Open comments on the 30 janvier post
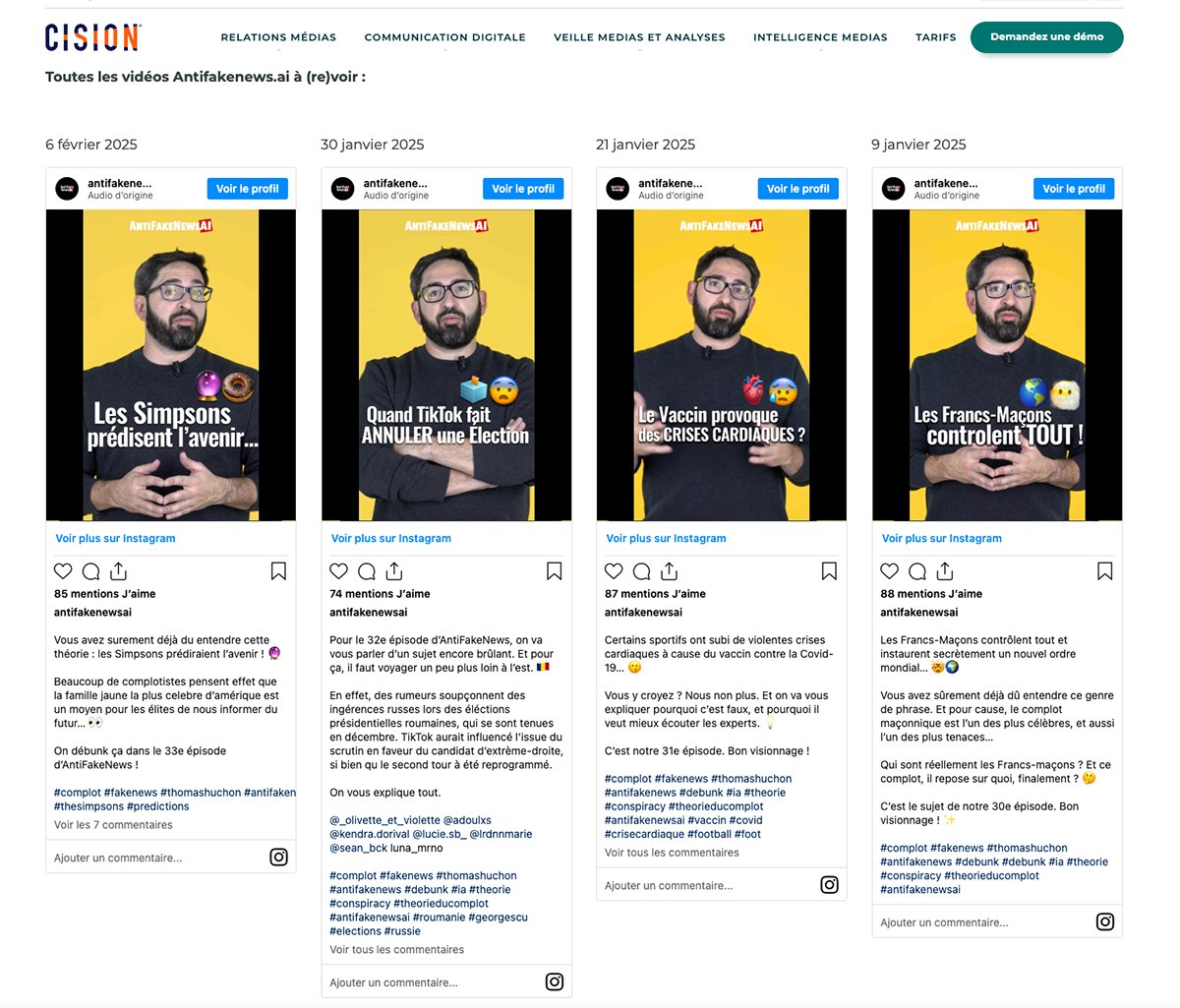The width and height of the screenshot is (1180, 1008). point(366,571)
